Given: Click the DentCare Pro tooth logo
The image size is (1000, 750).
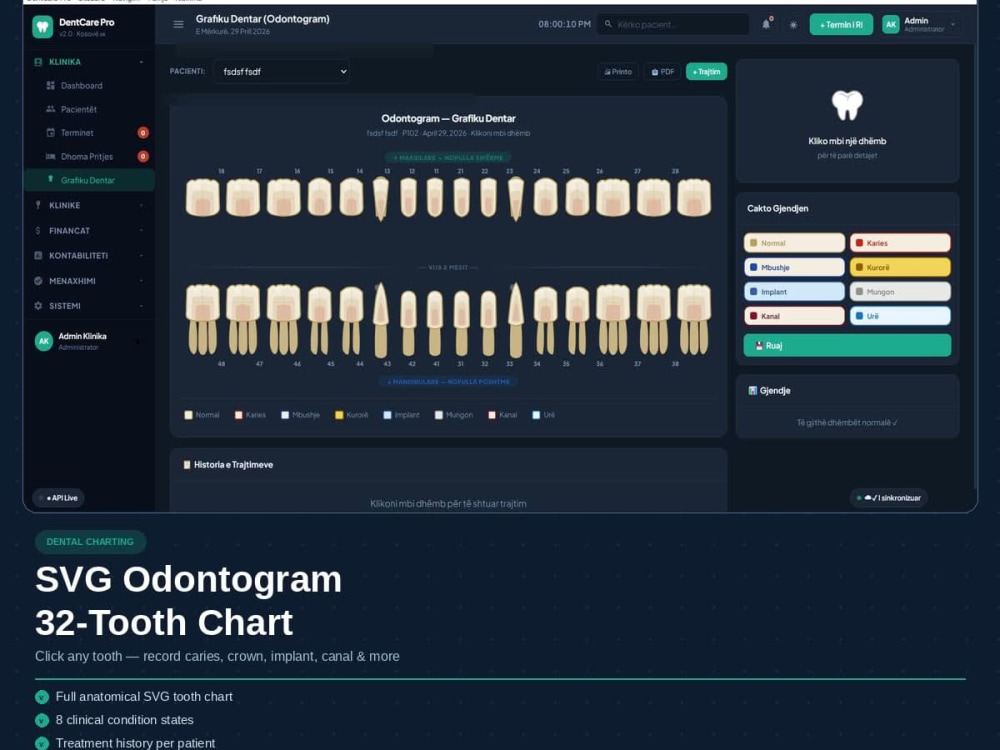Looking at the screenshot, I should click(x=43, y=27).
